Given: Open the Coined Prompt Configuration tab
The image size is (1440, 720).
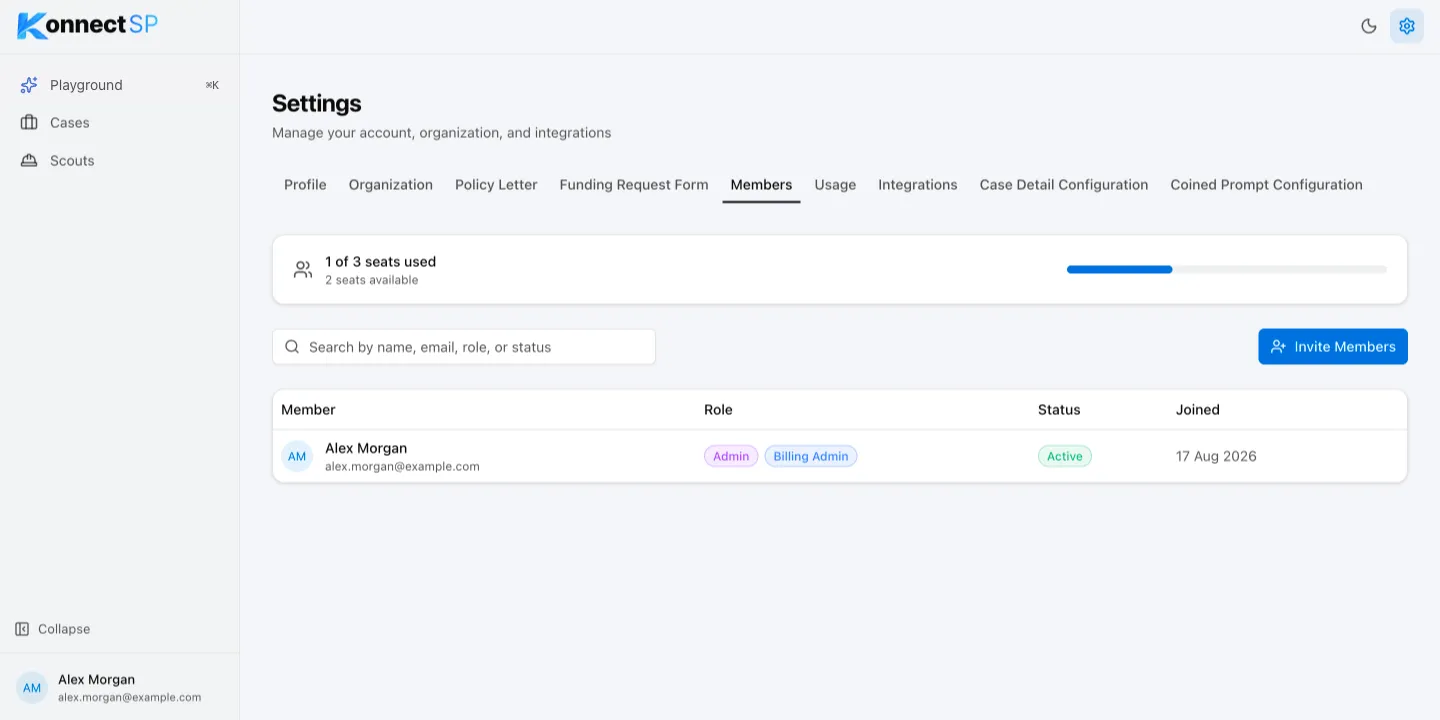Looking at the screenshot, I should point(1266,185).
